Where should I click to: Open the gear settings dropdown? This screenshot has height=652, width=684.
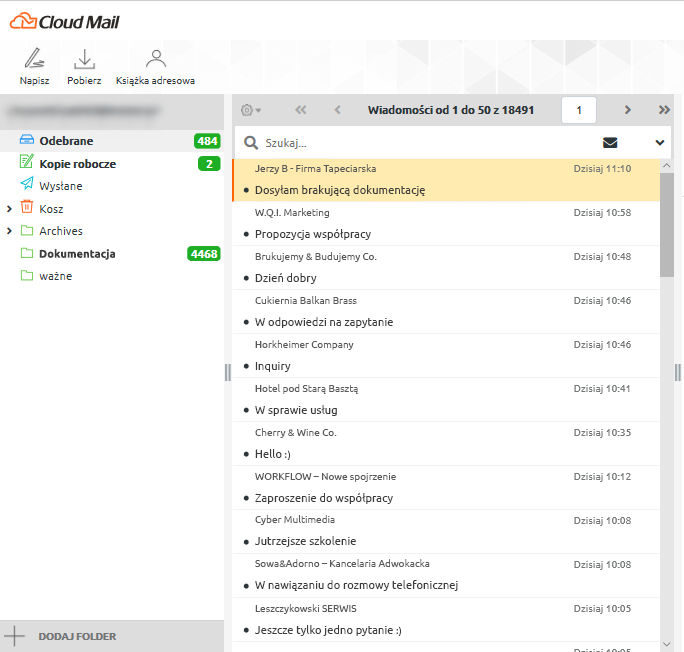[x=251, y=110]
